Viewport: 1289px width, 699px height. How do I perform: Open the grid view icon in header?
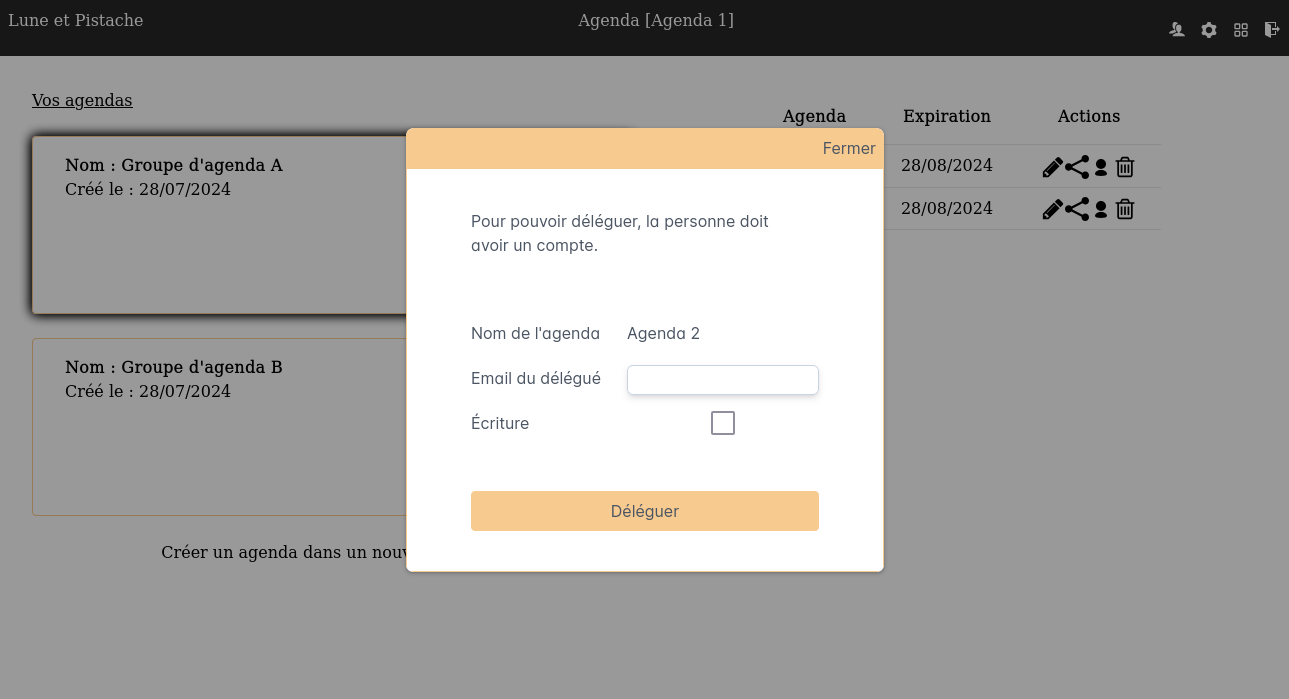1241,30
